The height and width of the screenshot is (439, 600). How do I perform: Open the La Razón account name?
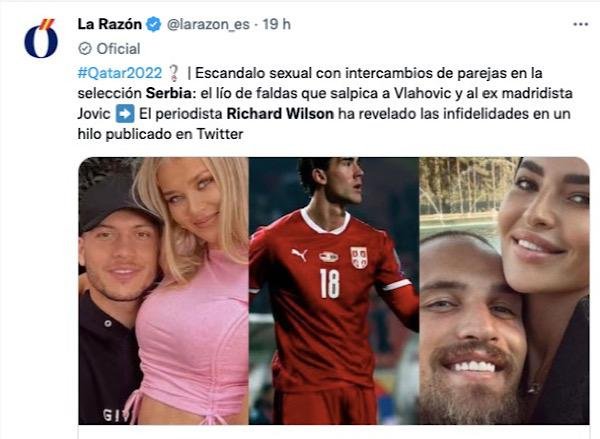tap(109, 24)
